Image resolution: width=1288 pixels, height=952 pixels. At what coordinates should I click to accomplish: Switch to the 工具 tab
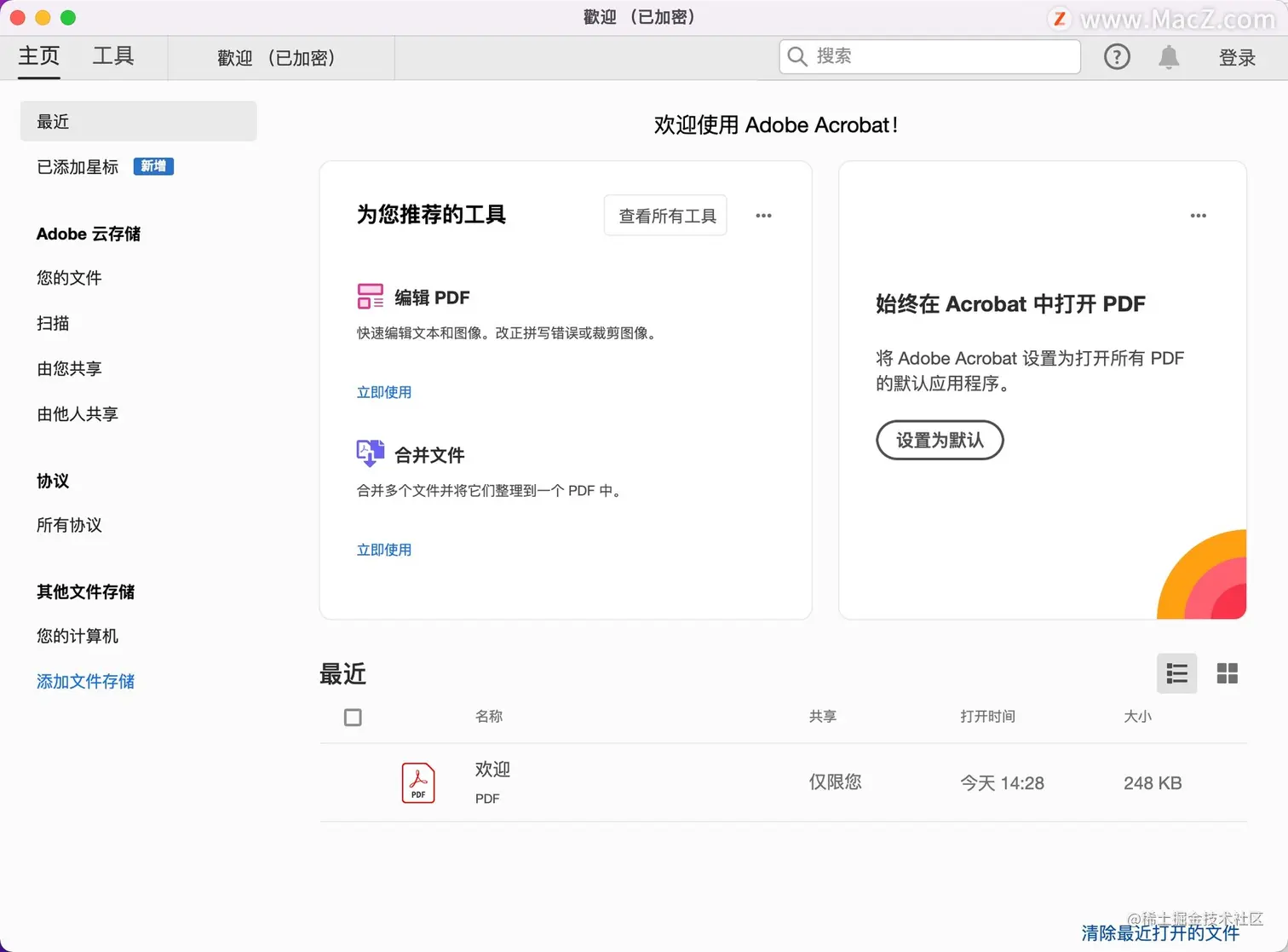[113, 56]
